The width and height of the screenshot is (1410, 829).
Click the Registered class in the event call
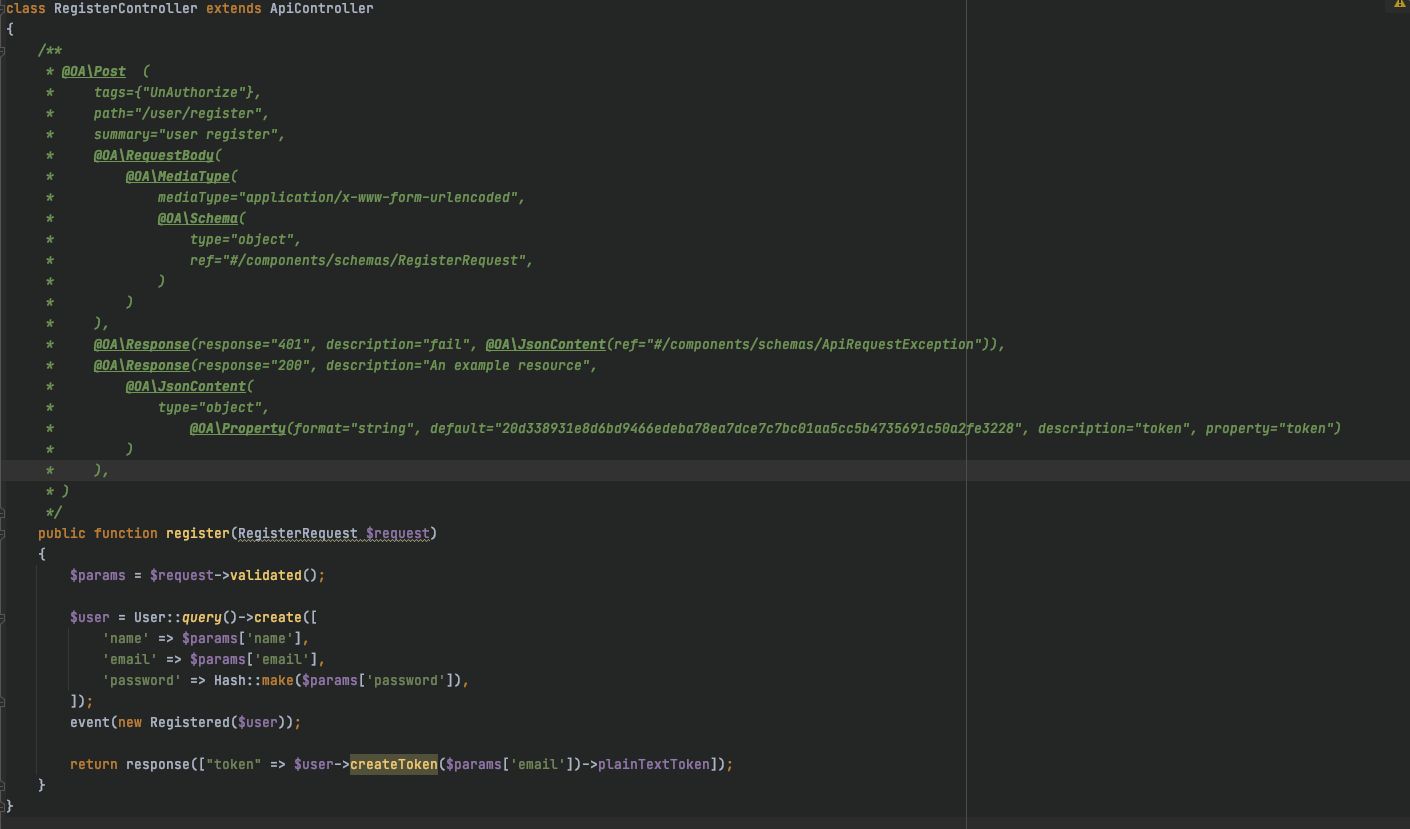coord(190,722)
